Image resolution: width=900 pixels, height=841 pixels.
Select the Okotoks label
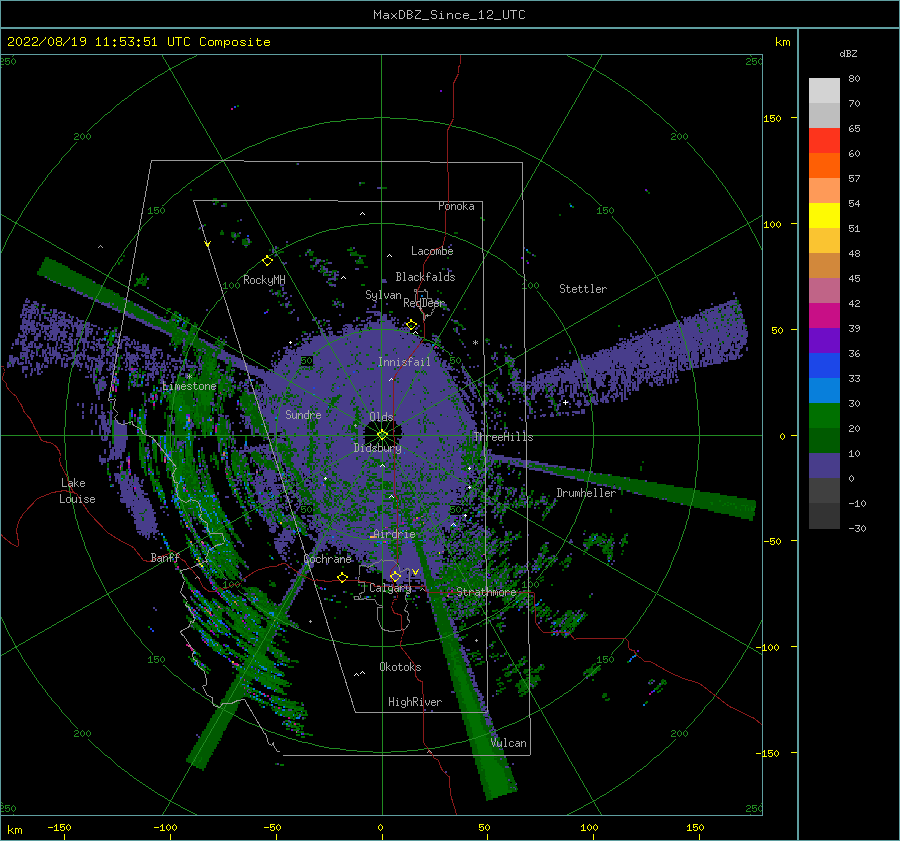(400, 667)
